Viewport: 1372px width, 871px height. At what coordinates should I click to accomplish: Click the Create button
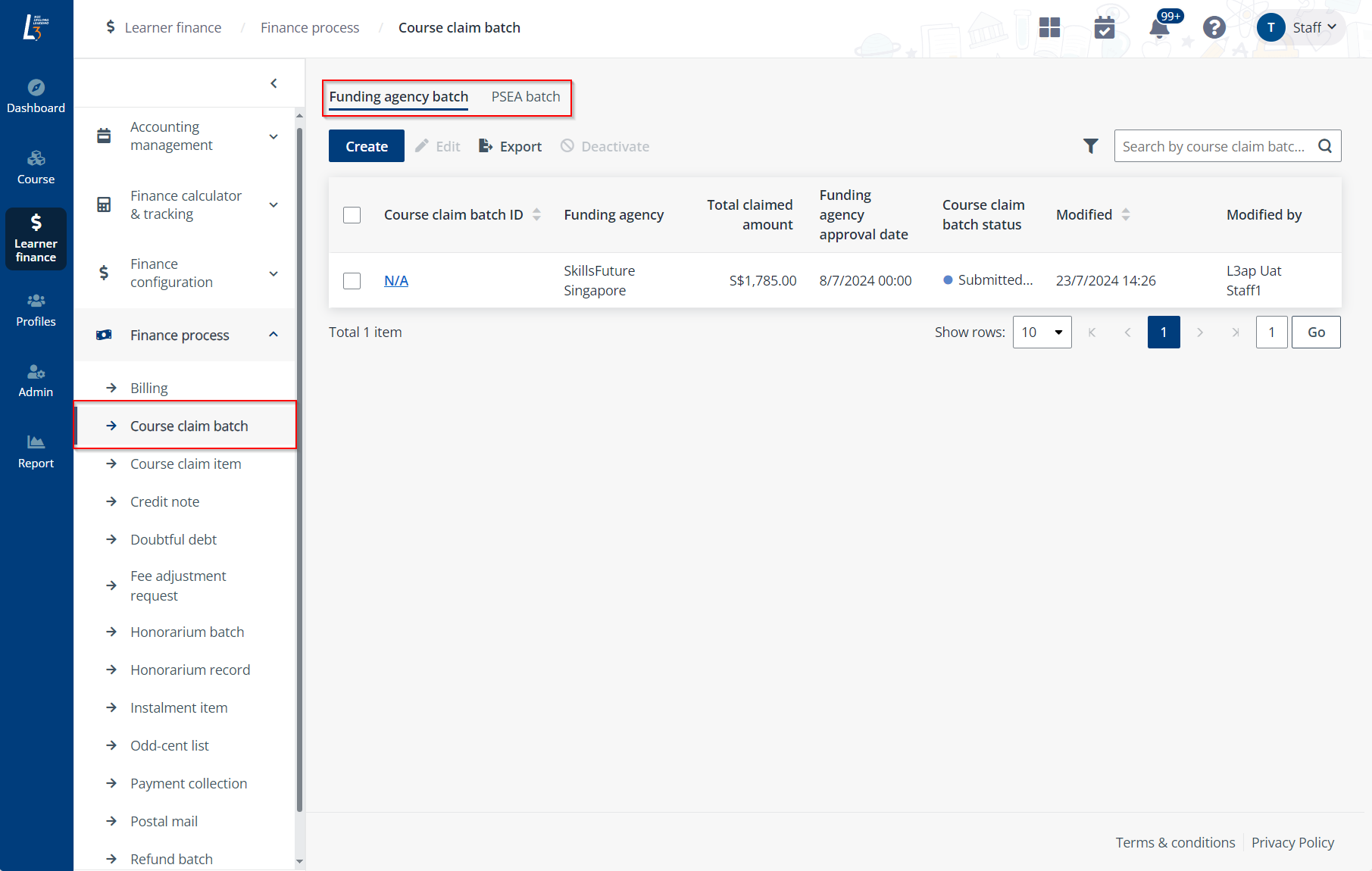367,146
